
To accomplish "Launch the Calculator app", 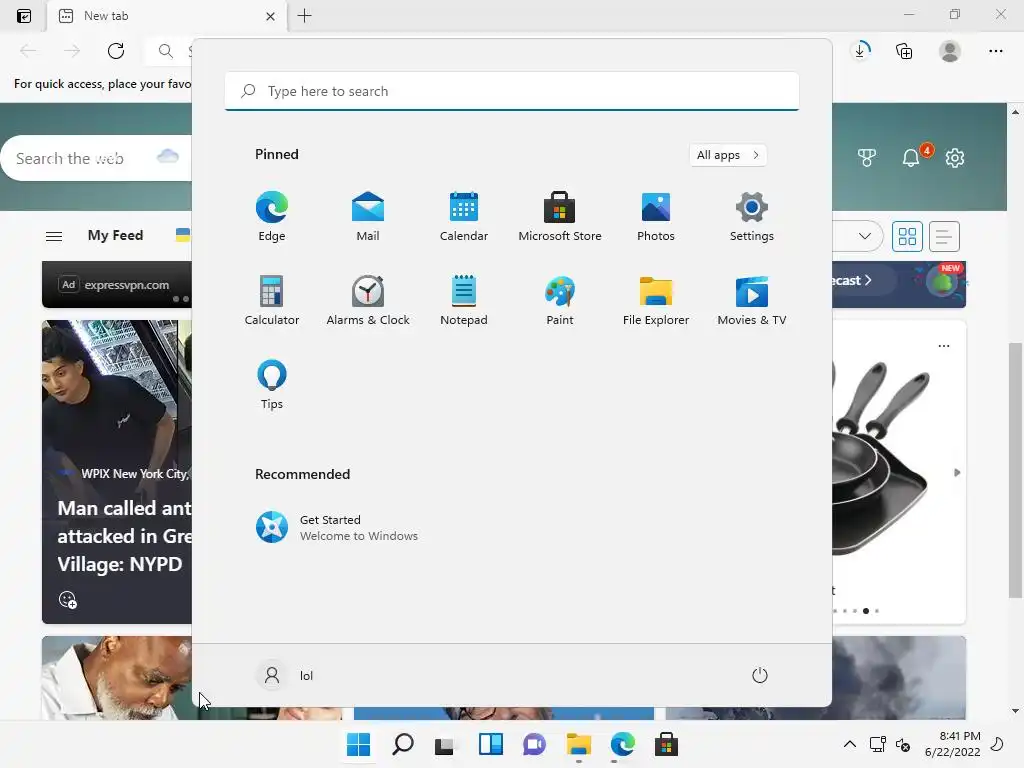I will pos(272,300).
